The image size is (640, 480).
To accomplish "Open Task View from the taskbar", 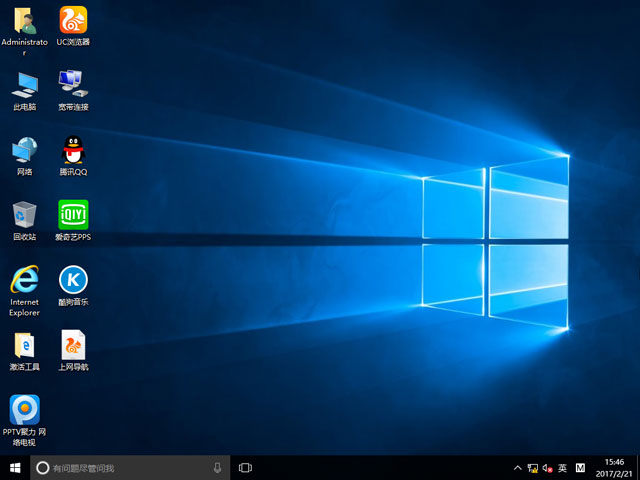I will point(245,468).
